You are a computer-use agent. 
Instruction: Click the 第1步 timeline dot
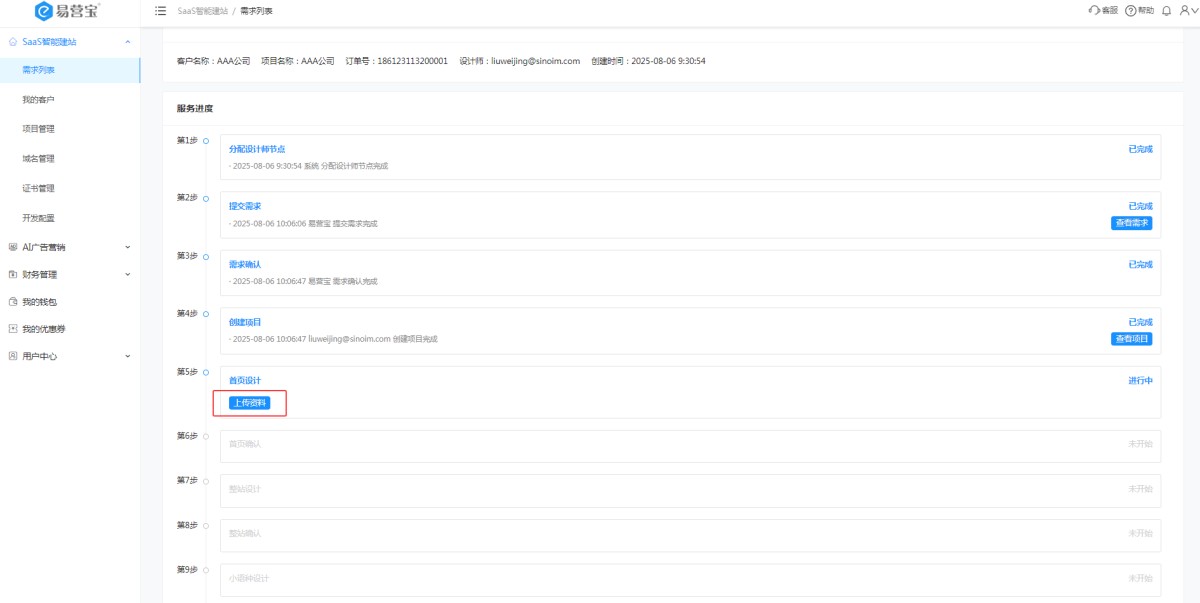coord(206,141)
